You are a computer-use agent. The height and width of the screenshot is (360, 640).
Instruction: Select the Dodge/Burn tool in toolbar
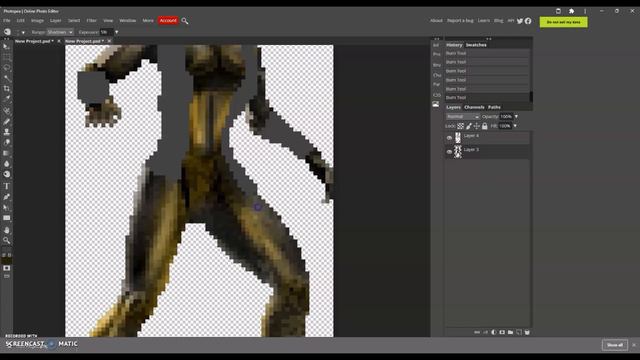pyautogui.click(x=7, y=174)
